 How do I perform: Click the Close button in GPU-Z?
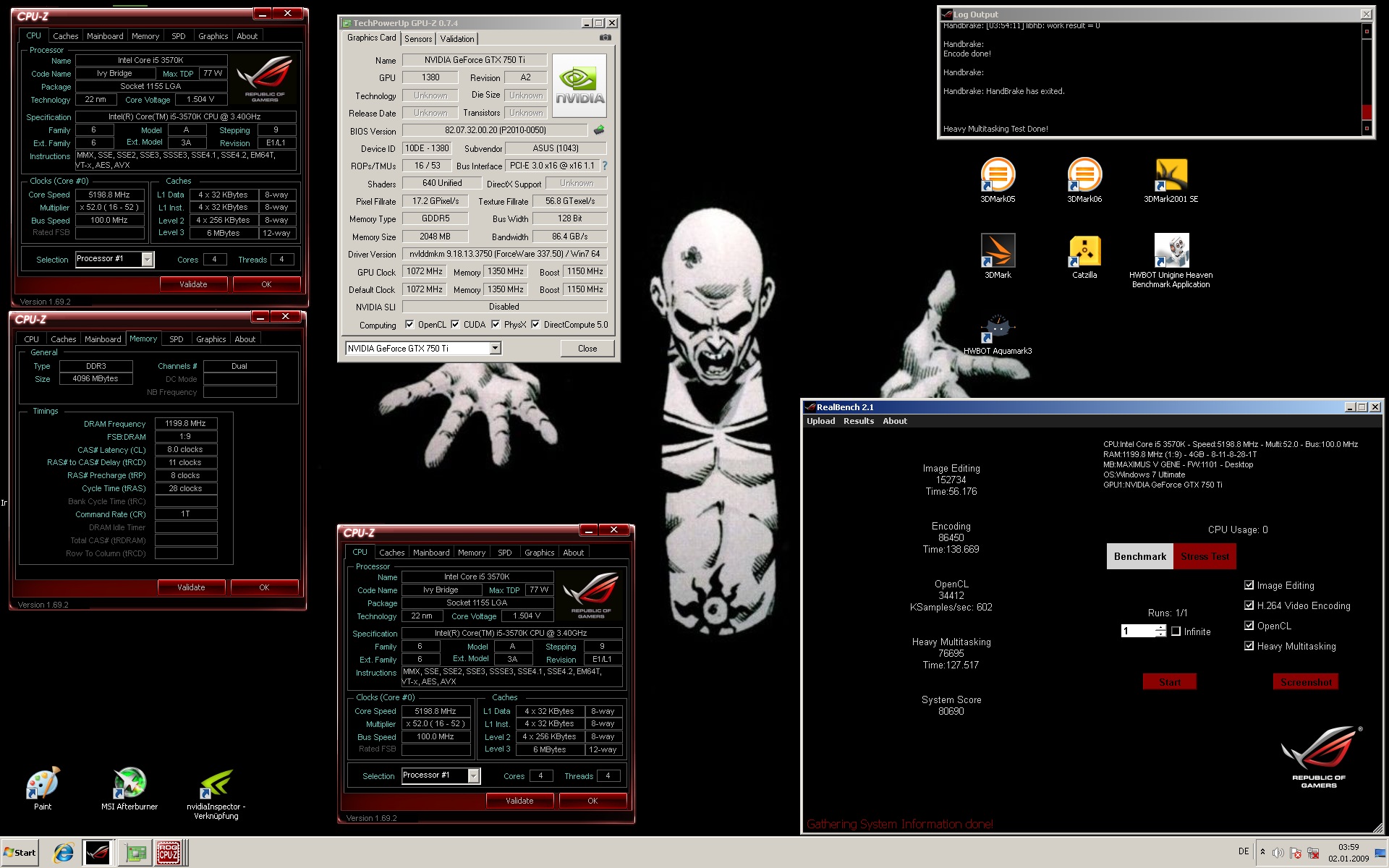click(587, 349)
